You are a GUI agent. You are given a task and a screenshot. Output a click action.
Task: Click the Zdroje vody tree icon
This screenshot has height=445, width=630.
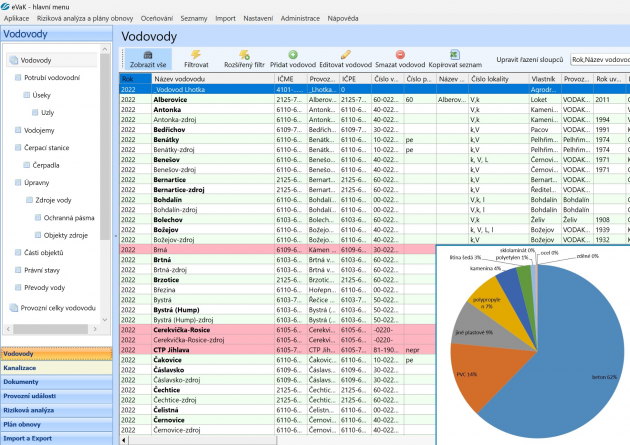[x=29, y=200]
